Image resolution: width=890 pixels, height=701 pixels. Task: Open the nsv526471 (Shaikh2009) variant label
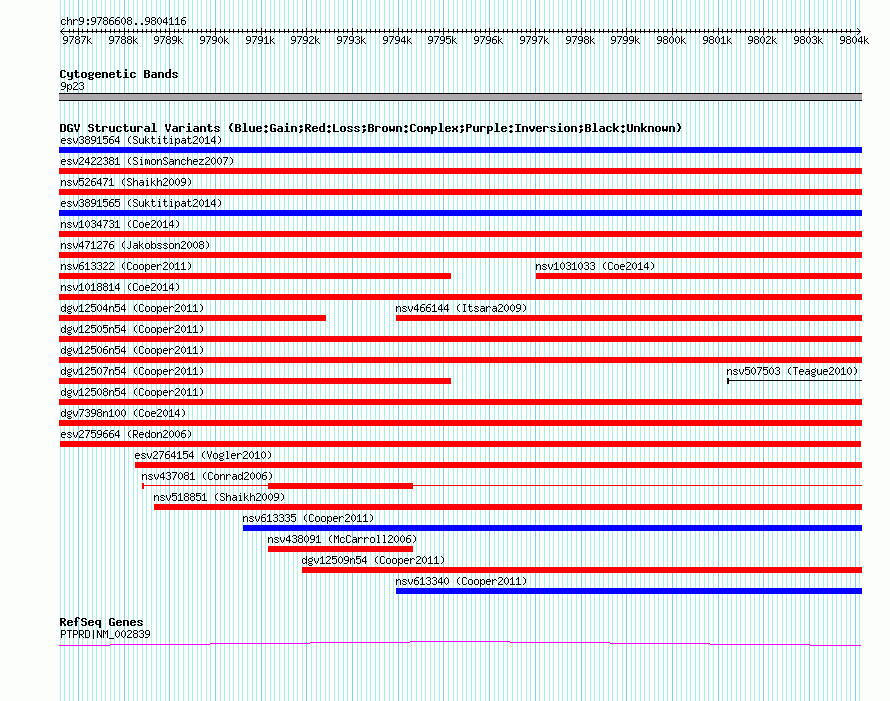pos(126,182)
